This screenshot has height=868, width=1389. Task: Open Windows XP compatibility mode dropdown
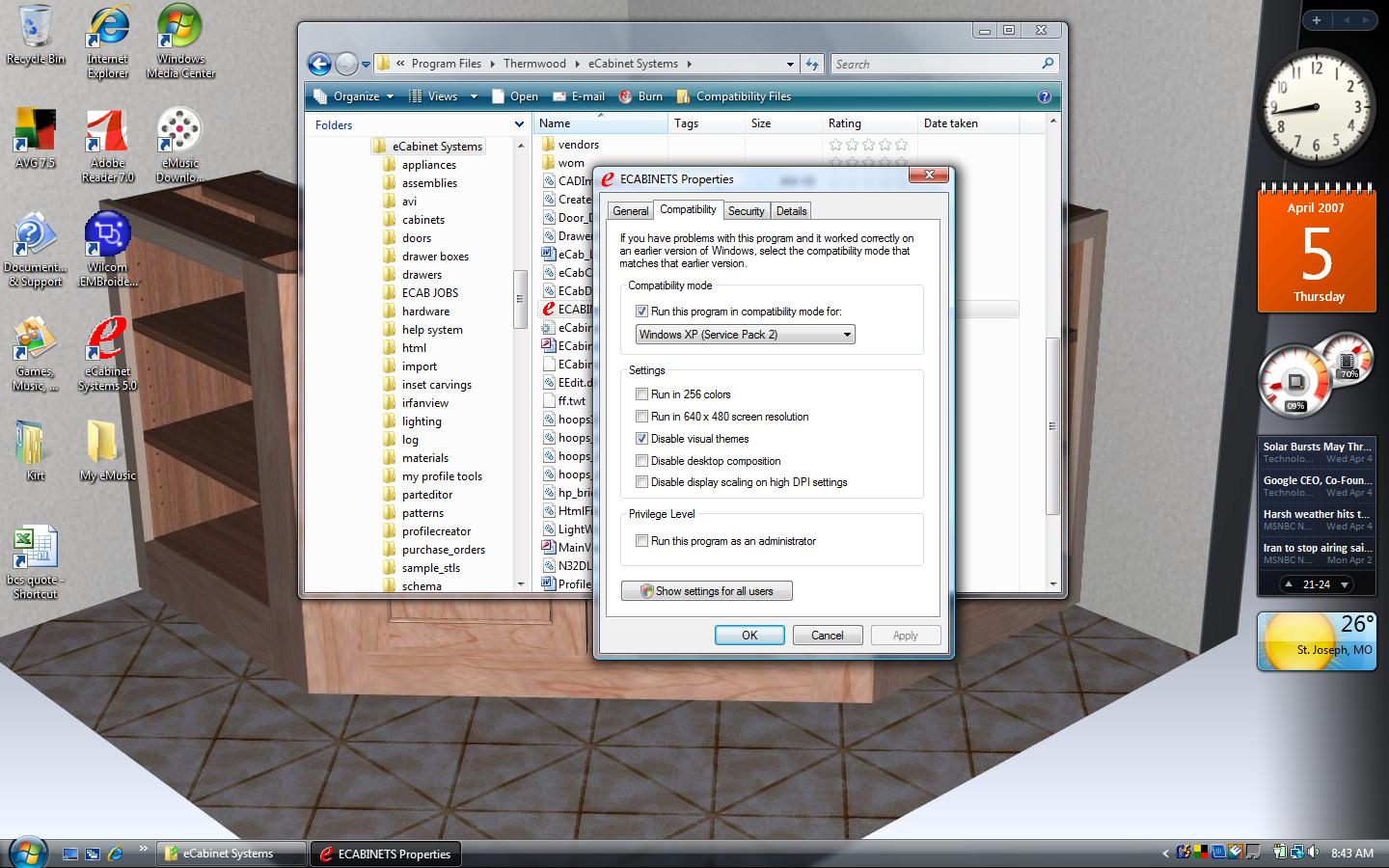click(x=745, y=335)
